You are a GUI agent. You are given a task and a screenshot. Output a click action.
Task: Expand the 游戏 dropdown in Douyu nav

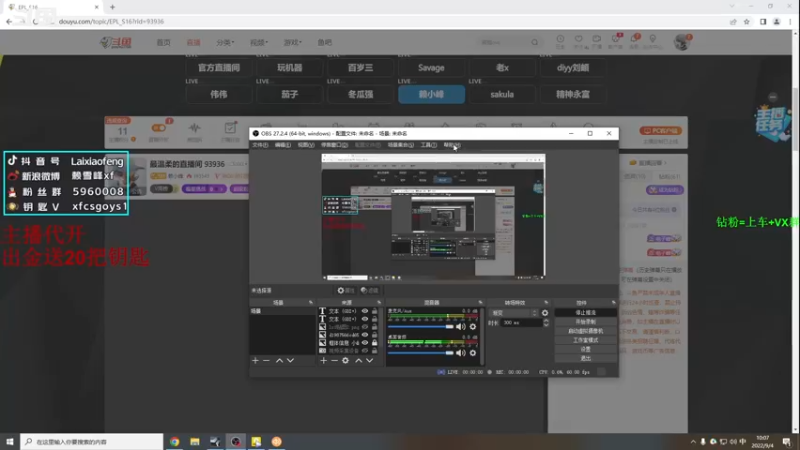click(x=293, y=42)
